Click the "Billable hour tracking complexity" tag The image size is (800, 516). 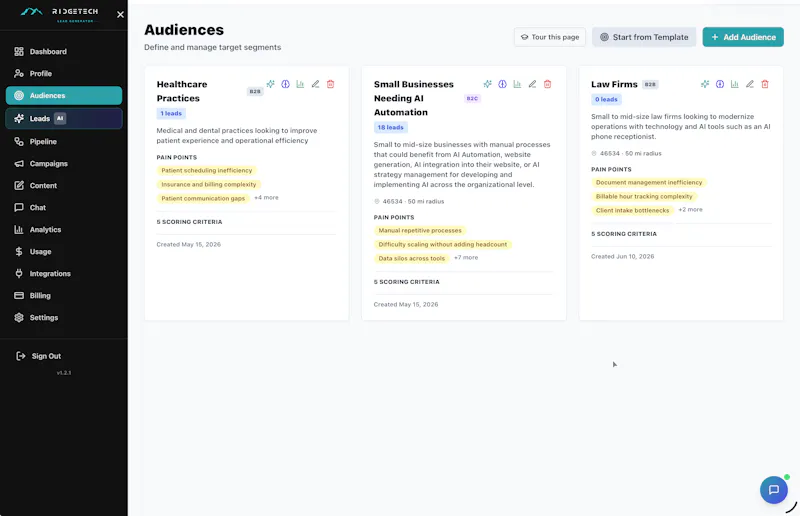point(644,196)
